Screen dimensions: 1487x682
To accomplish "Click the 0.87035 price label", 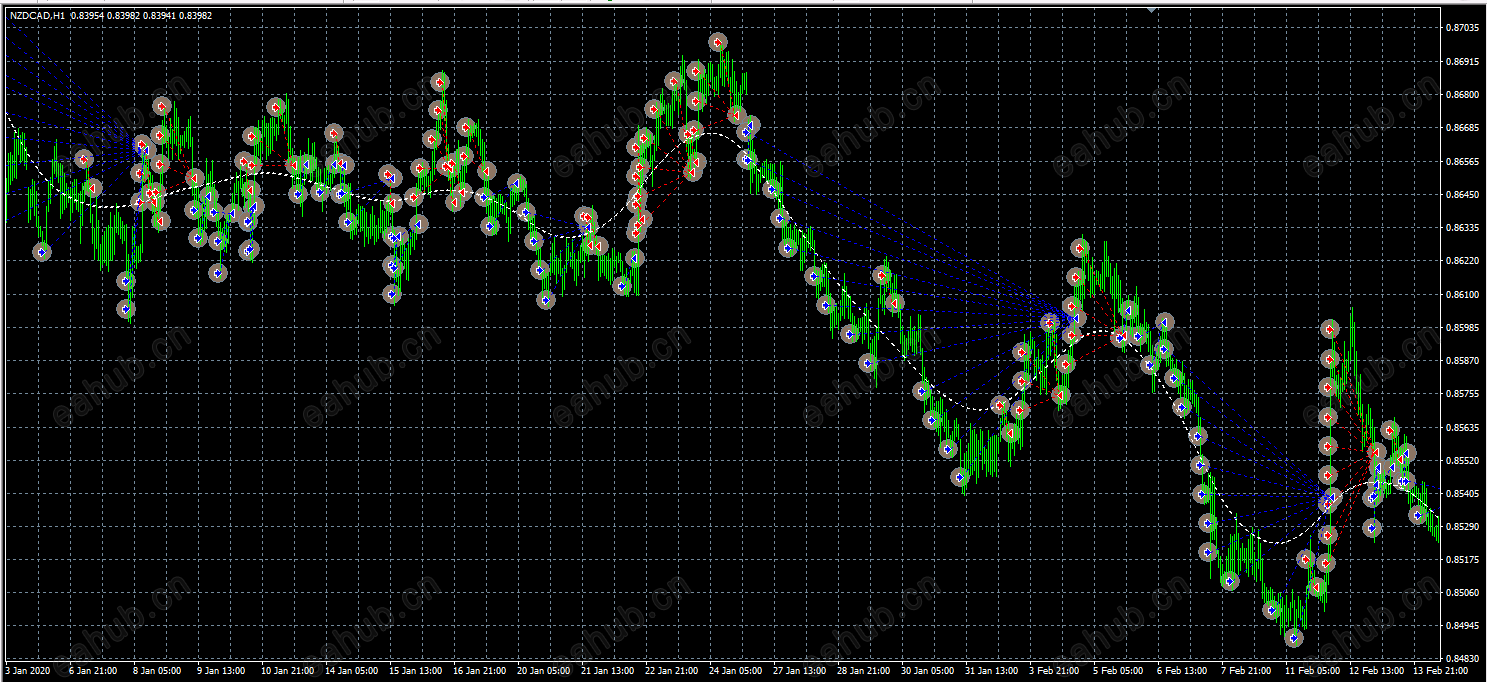I will pyautogui.click(x=1464, y=28).
